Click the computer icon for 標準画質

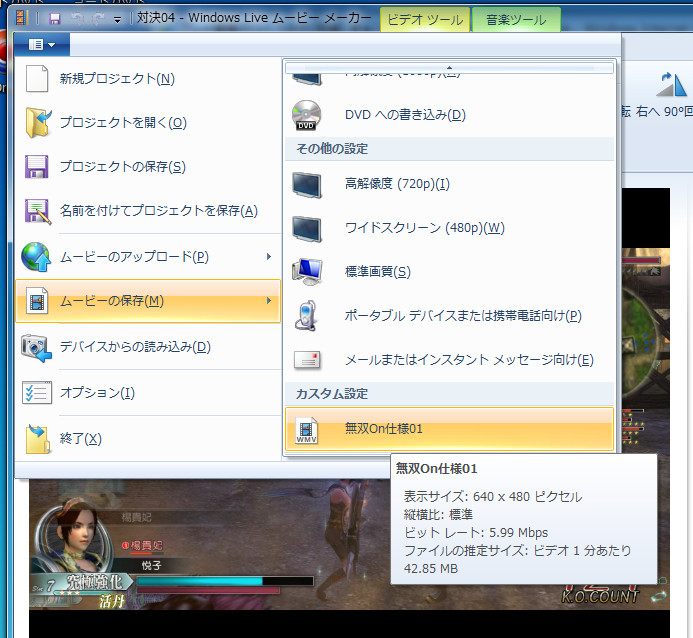[x=307, y=271]
